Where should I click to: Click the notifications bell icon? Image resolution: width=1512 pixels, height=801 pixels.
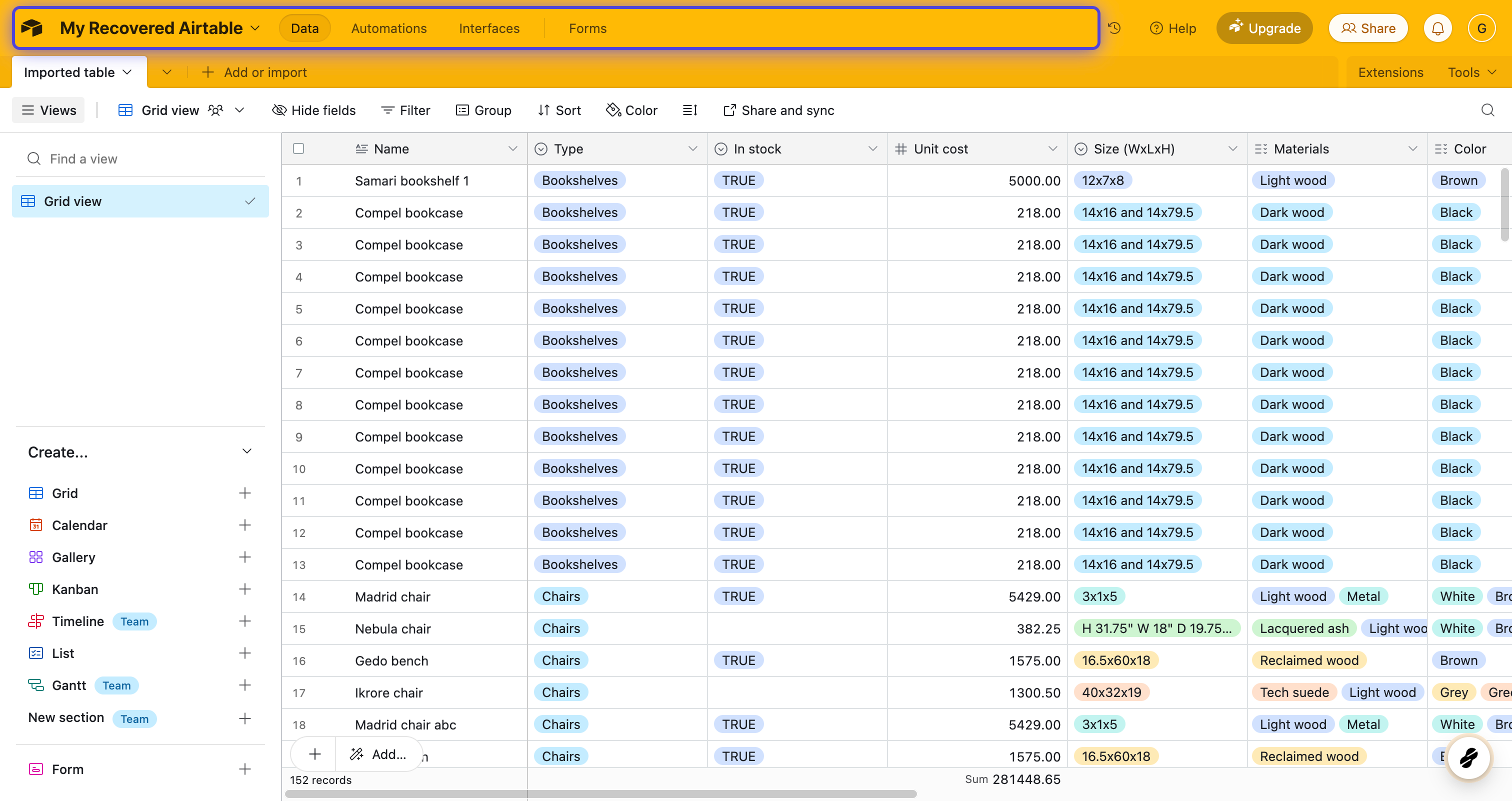1437,28
